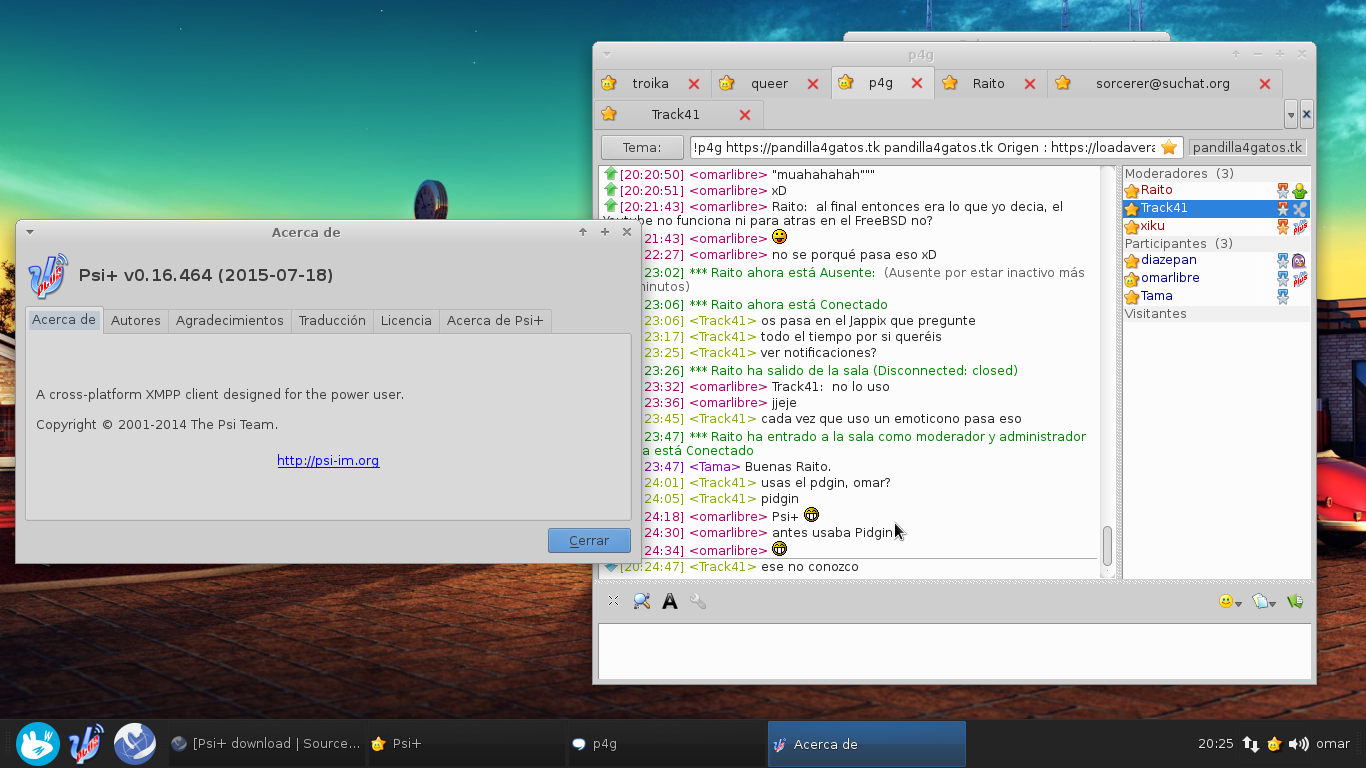Close the sorcerer@suchat.org tab
The image size is (1366, 768).
[x=1265, y=84]
